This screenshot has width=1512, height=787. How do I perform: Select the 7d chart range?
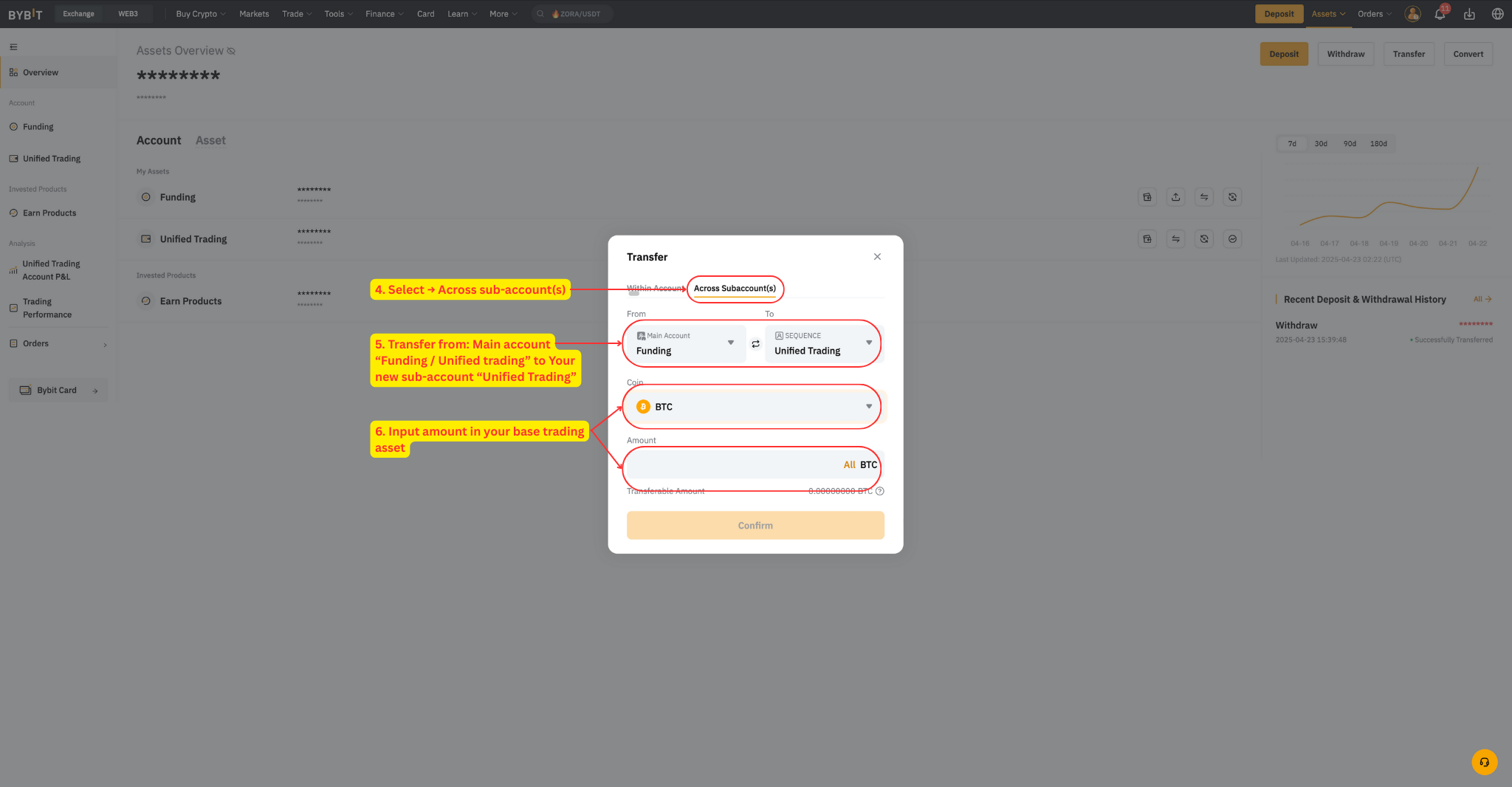click(1292, 144)
